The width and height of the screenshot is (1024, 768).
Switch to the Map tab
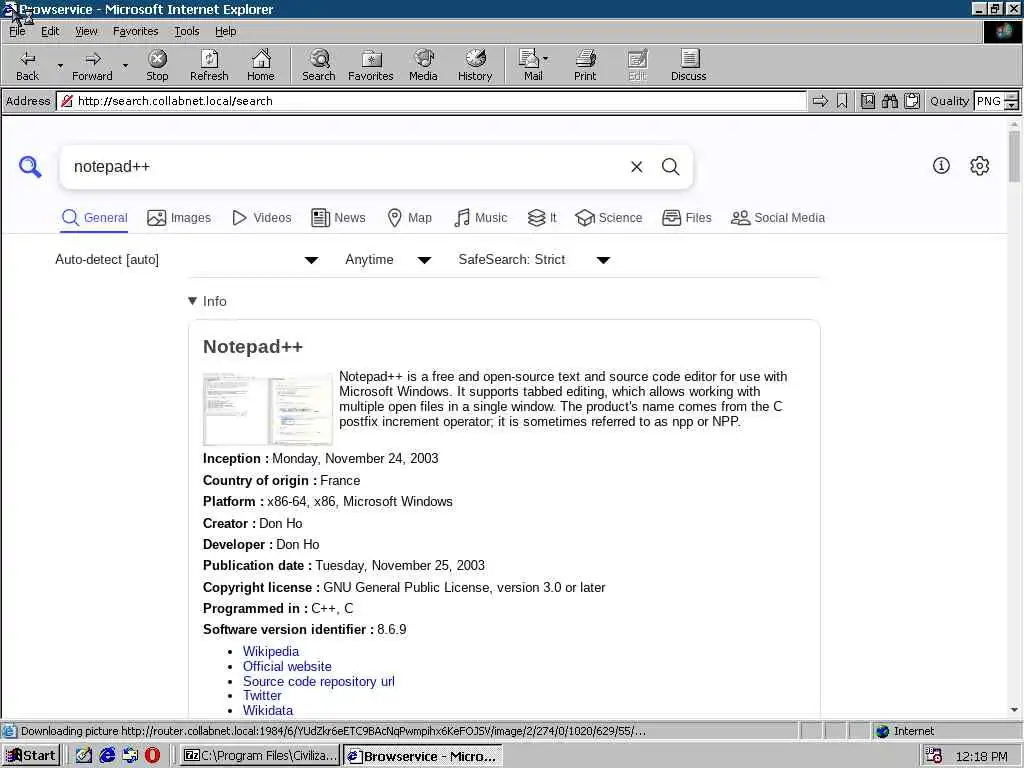pos(409,217)
